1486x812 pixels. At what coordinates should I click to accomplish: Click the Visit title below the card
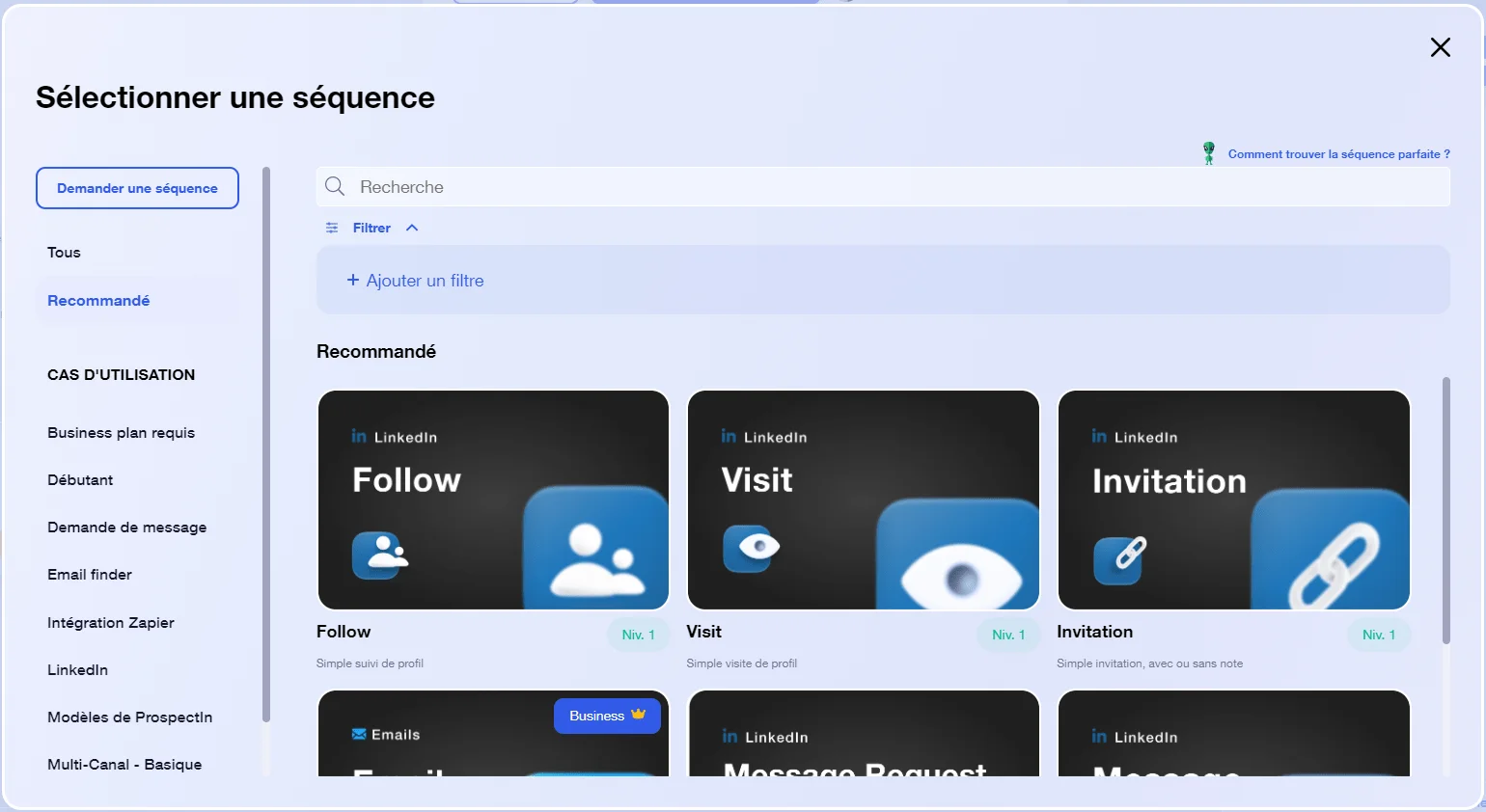(x=703, y=632)
